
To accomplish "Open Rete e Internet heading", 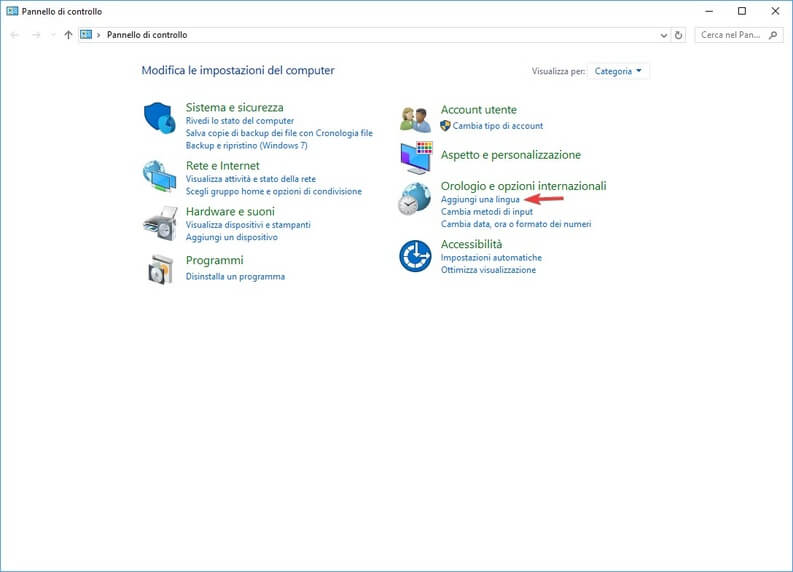I will pyautogui.click(x=223, y=165).
